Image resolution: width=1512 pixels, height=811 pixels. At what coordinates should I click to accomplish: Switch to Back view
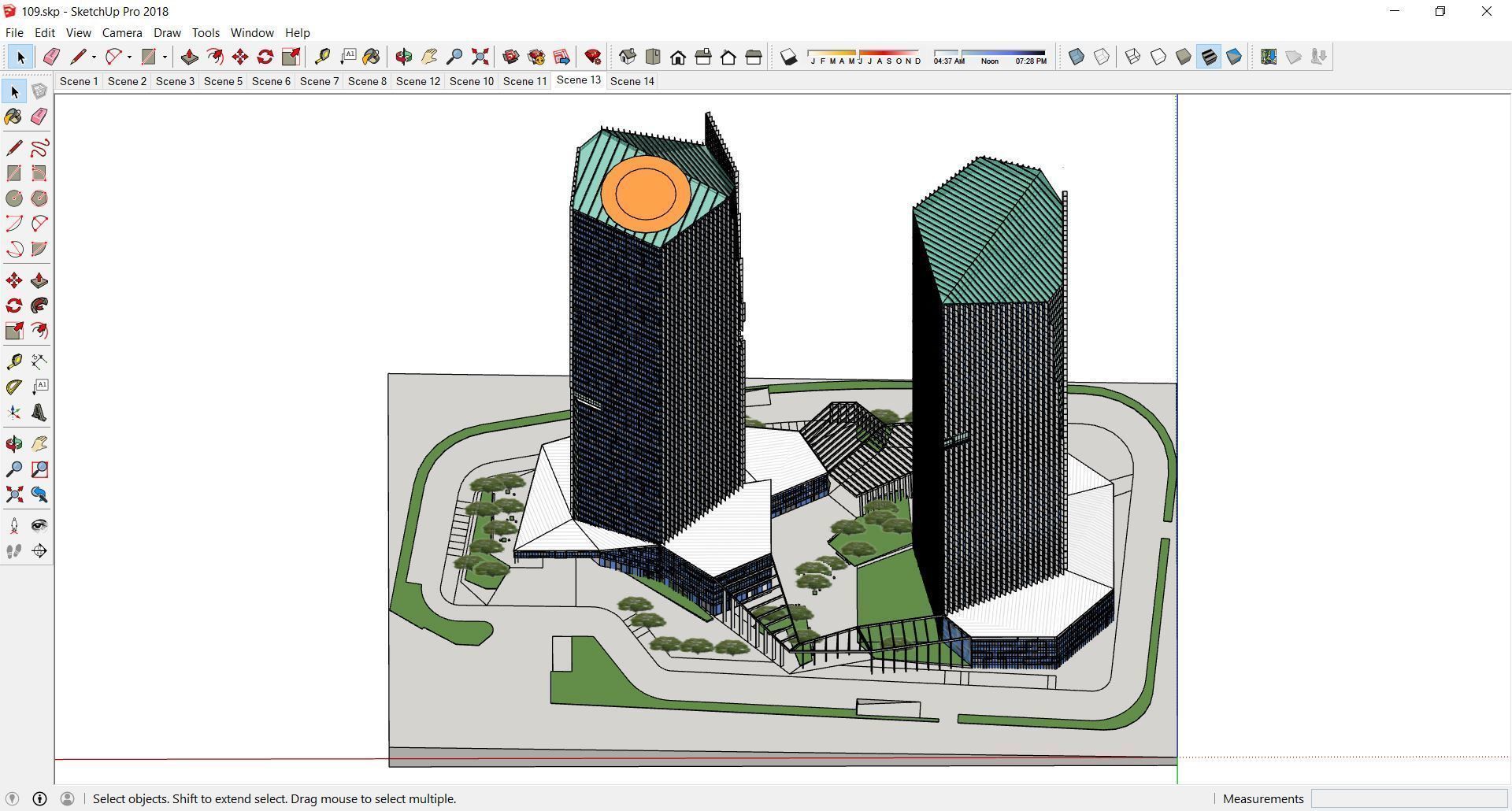click(728, 57)
